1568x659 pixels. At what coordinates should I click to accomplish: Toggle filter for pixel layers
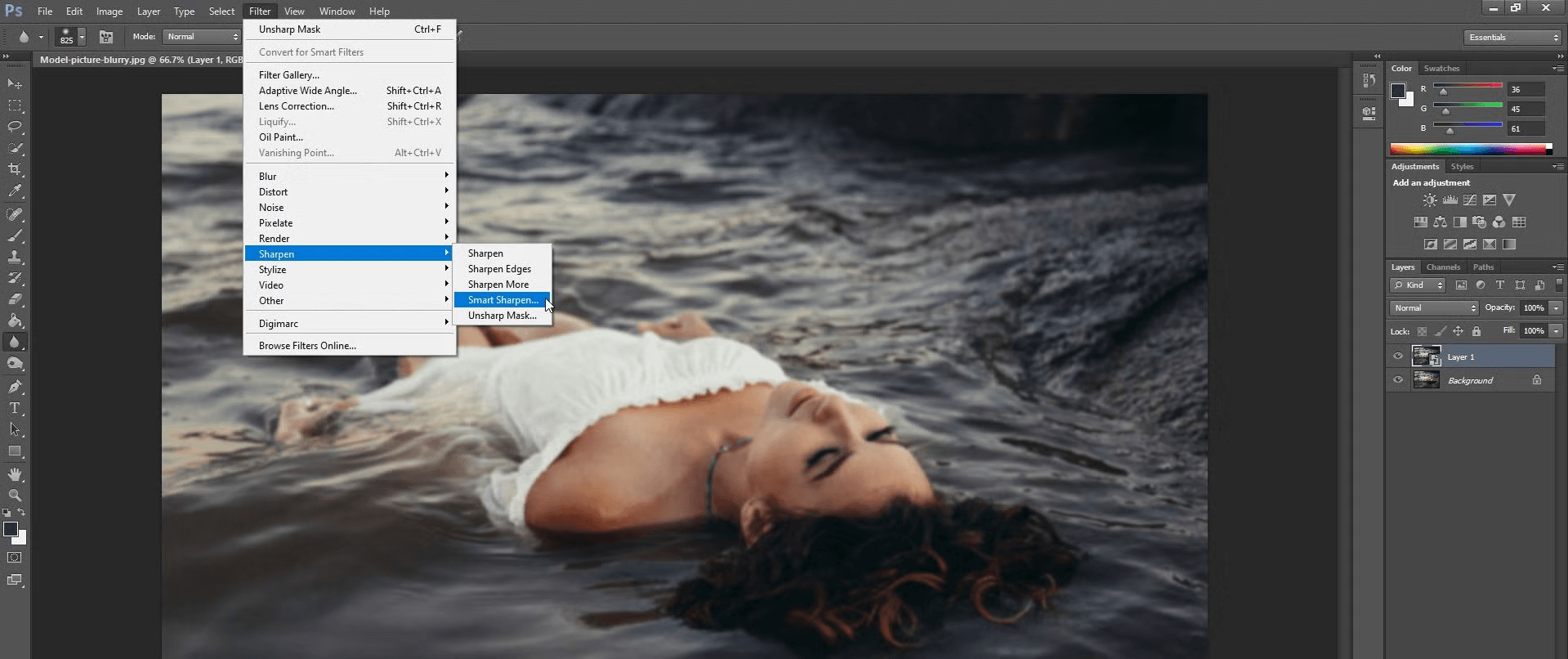tap(1461, 285)
